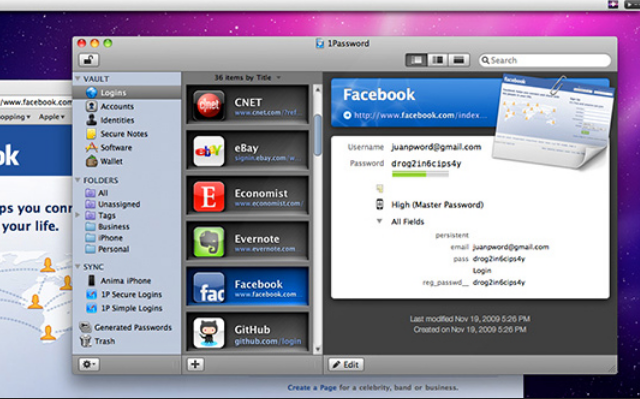This screenshot has height=399, width=640.
Task: Collapse the All Fields disclosure triangle
Action: tap(379, 221)
